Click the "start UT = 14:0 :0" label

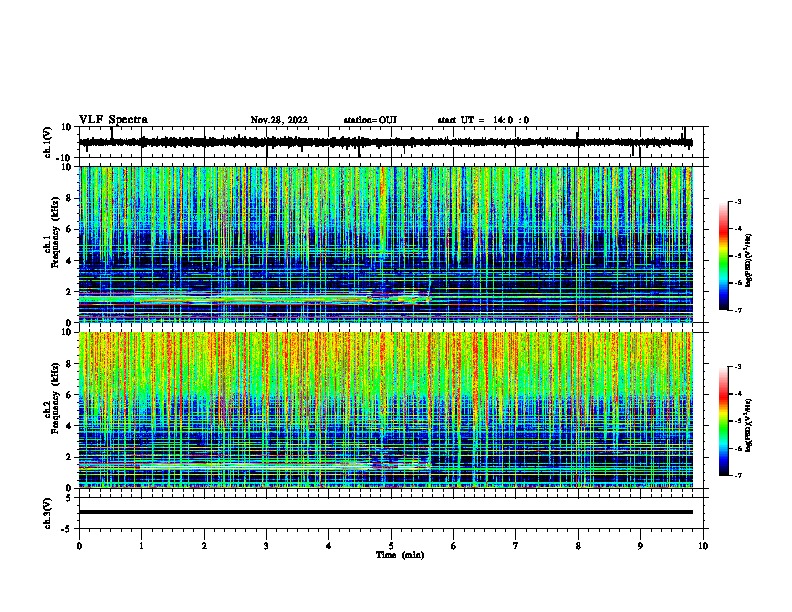click(483, 120)
